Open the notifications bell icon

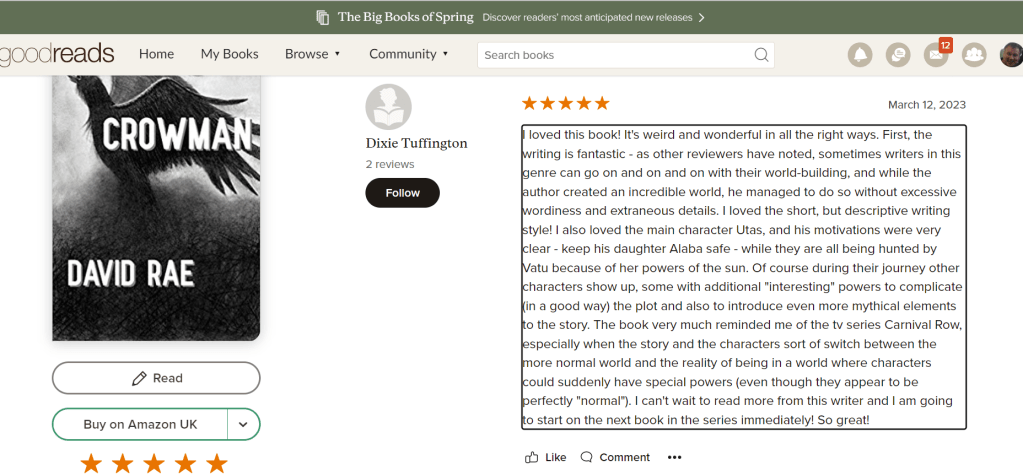pyautogui.click(x=860, y=55)
